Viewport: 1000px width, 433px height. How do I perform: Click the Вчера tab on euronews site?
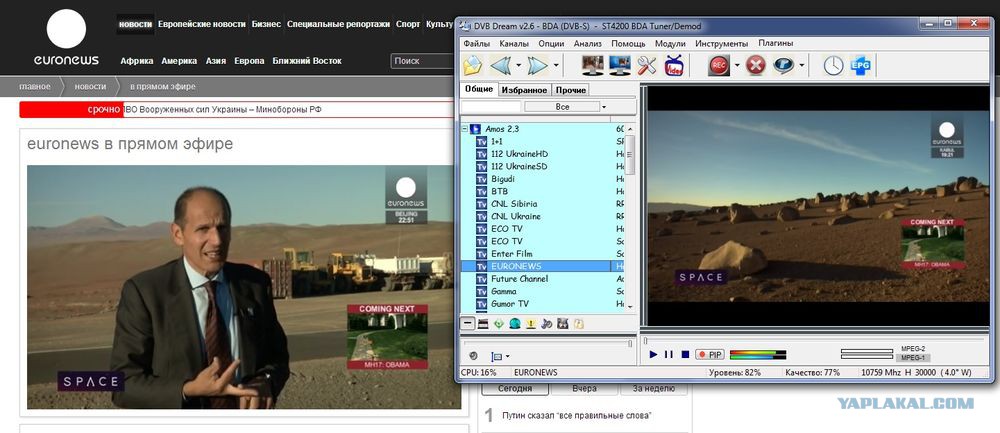pos(584,388)
